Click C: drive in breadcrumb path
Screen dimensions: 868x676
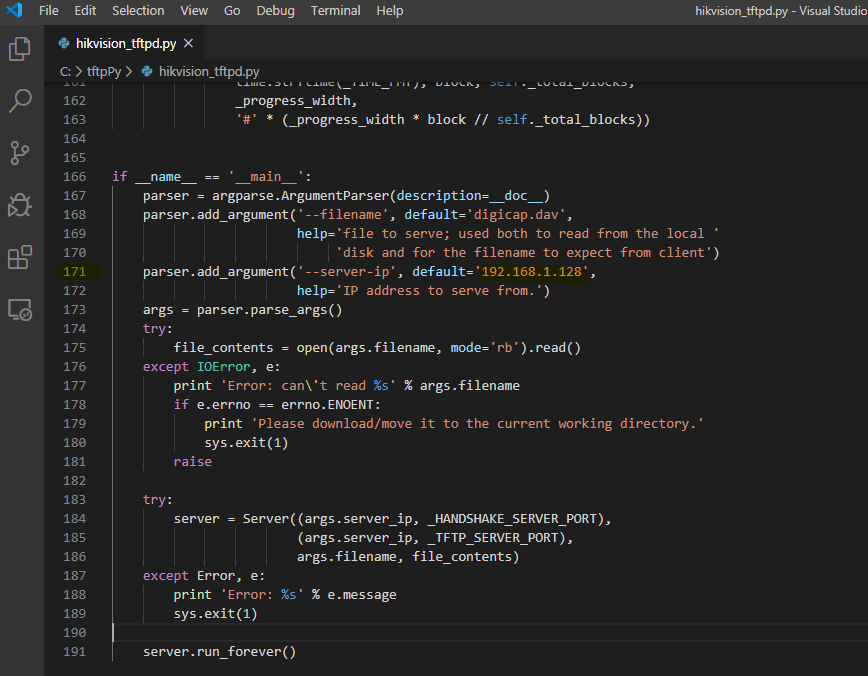click(66, 72)
